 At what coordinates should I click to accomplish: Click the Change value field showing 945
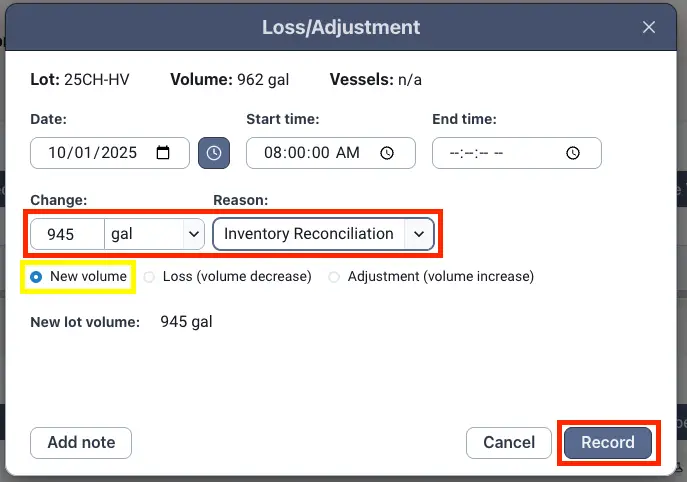click(x=68, y=234)
